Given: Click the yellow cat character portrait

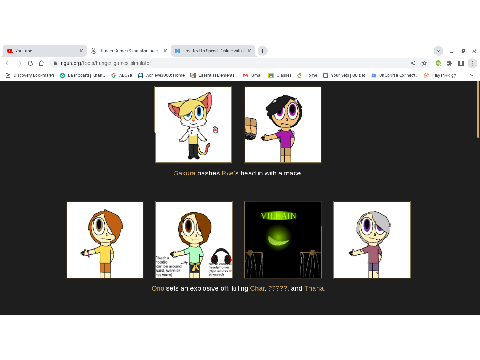Looking at the screenshot, I should [193, 125].
